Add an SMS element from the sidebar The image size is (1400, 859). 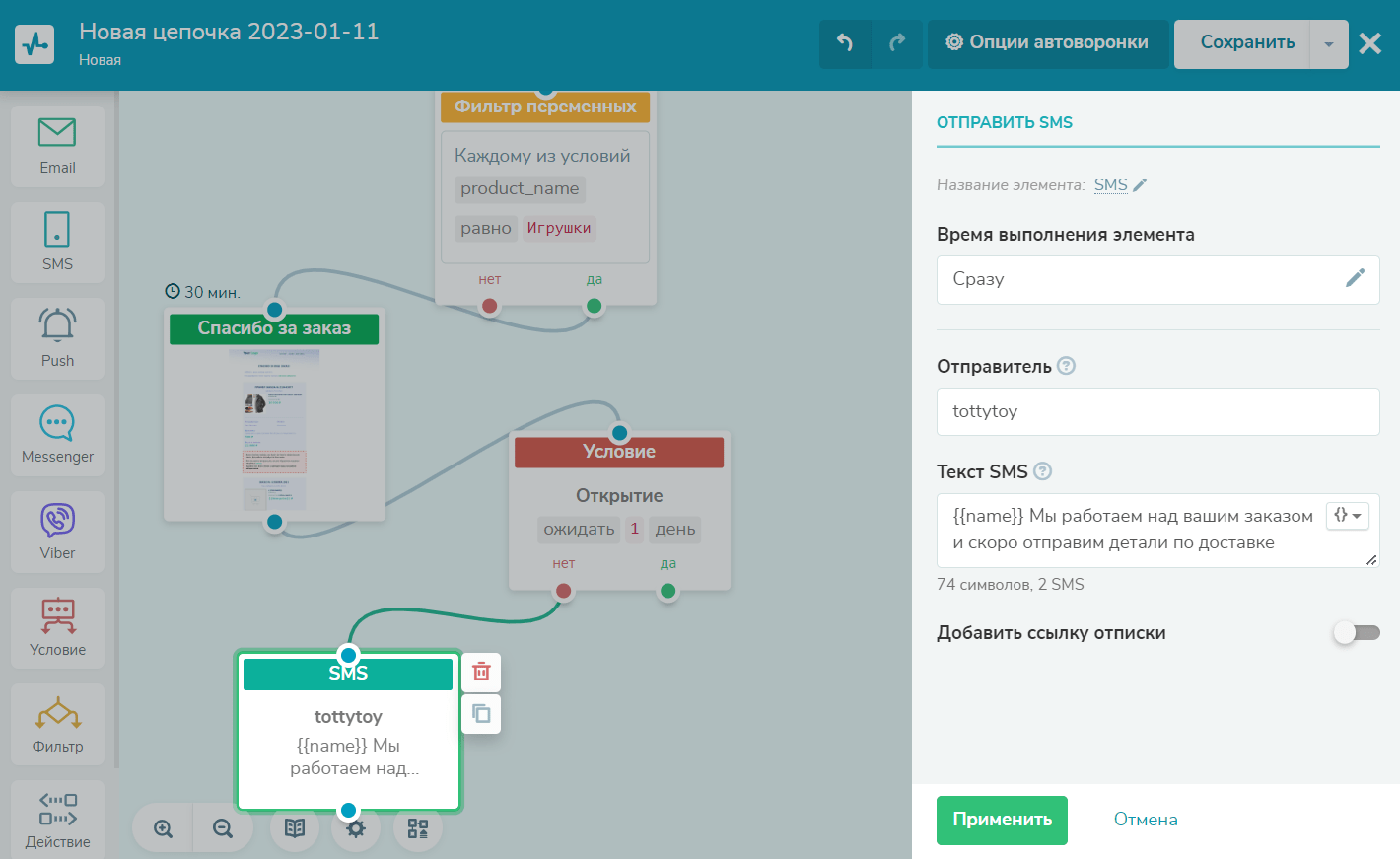(57, 243)
